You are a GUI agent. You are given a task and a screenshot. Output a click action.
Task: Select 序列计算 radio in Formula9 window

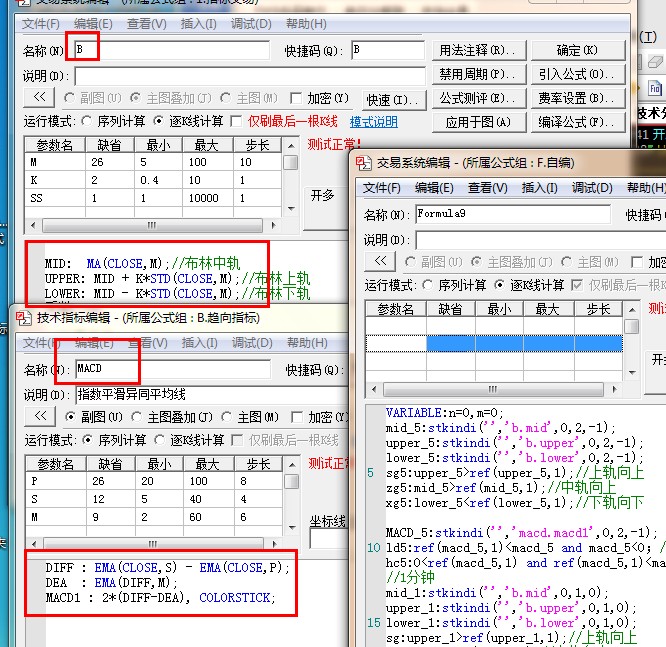(428, 285)
